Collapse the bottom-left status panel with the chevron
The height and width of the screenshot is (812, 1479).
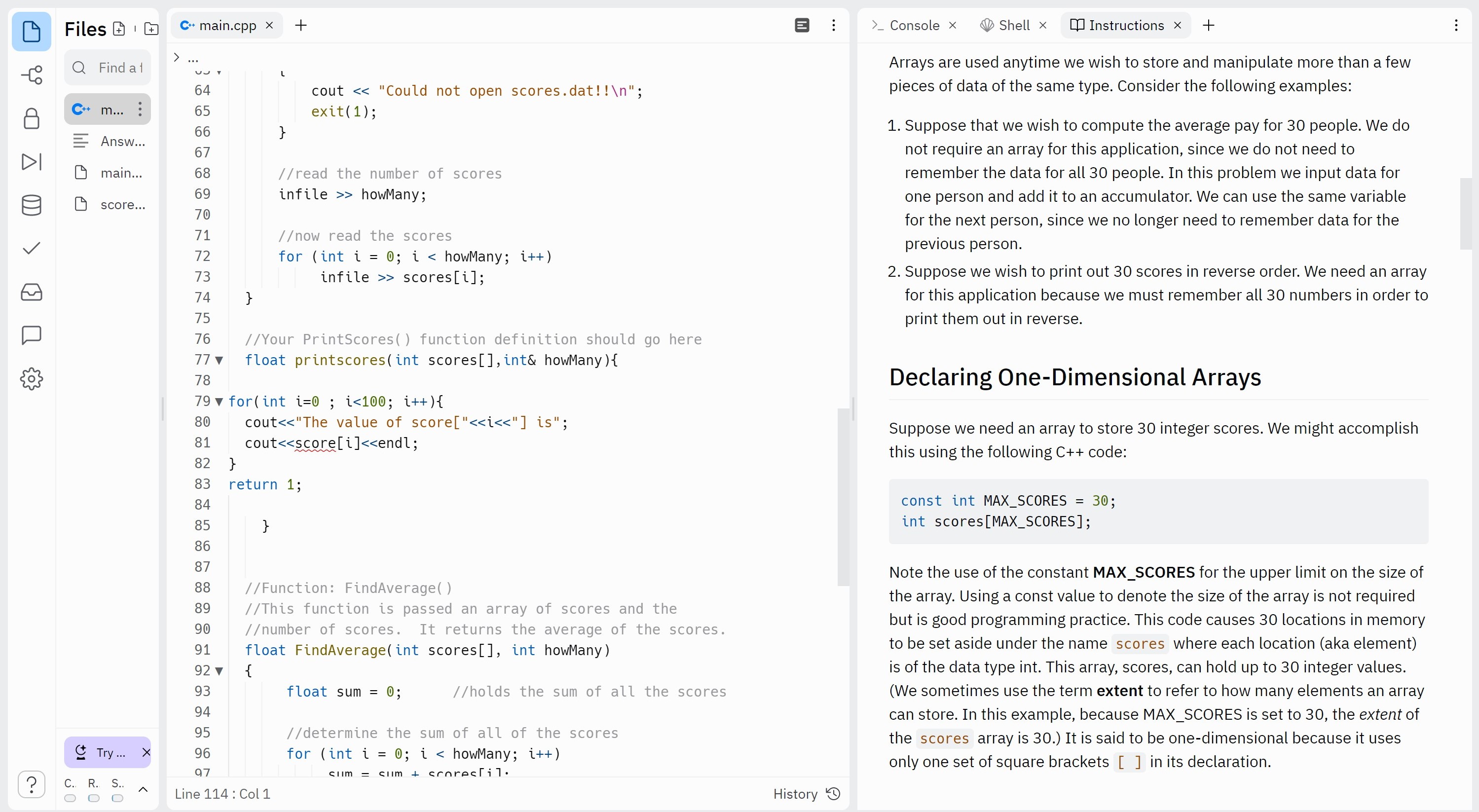[x=144, y=789]
